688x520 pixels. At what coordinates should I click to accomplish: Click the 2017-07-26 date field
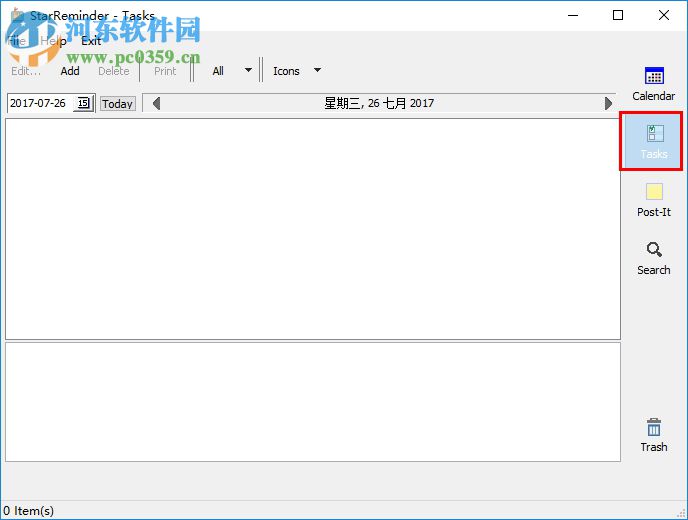(x=39, y=103)
